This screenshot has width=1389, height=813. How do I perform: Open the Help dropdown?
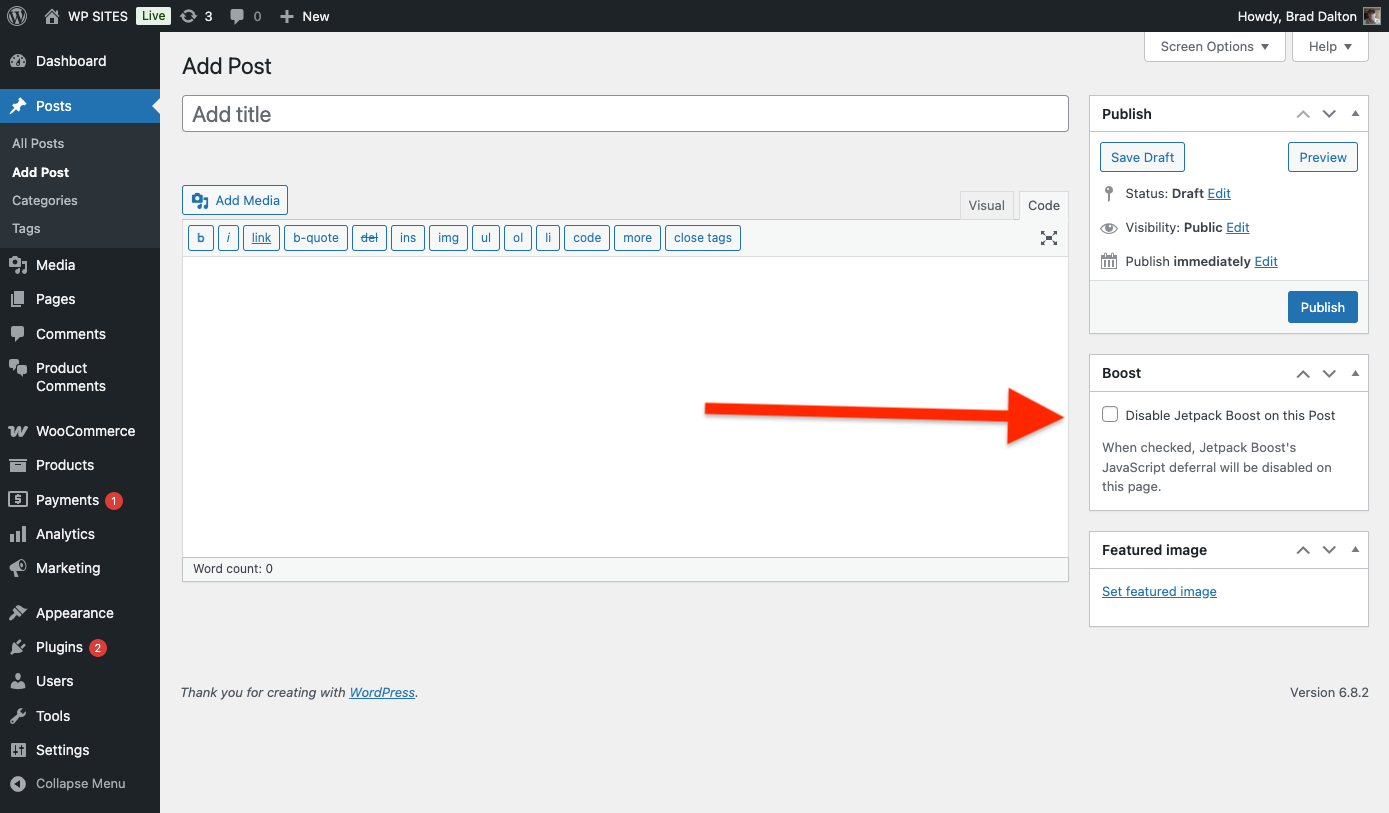click(1330, 47)
